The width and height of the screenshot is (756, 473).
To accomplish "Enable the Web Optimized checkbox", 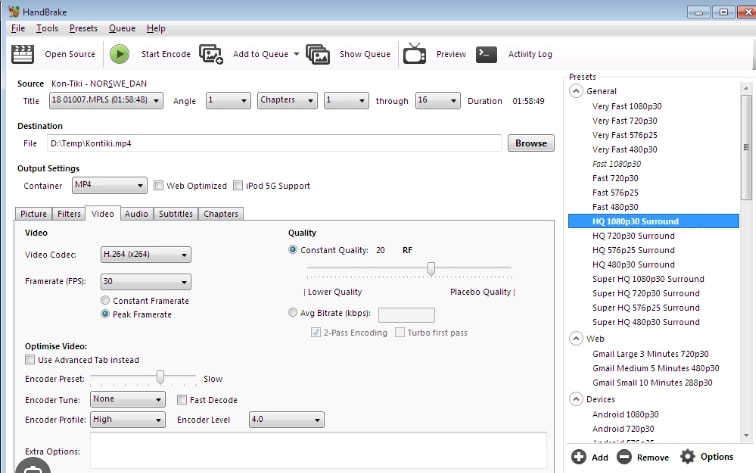I will (158, 185).
